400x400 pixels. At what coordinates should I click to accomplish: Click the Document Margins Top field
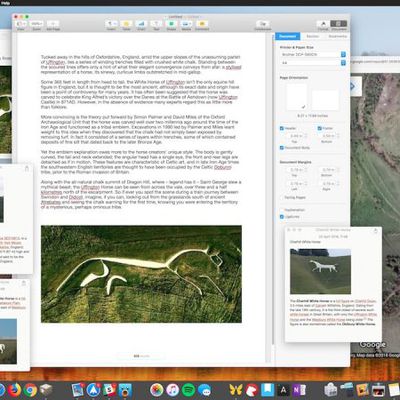click(x=294, y=170)
